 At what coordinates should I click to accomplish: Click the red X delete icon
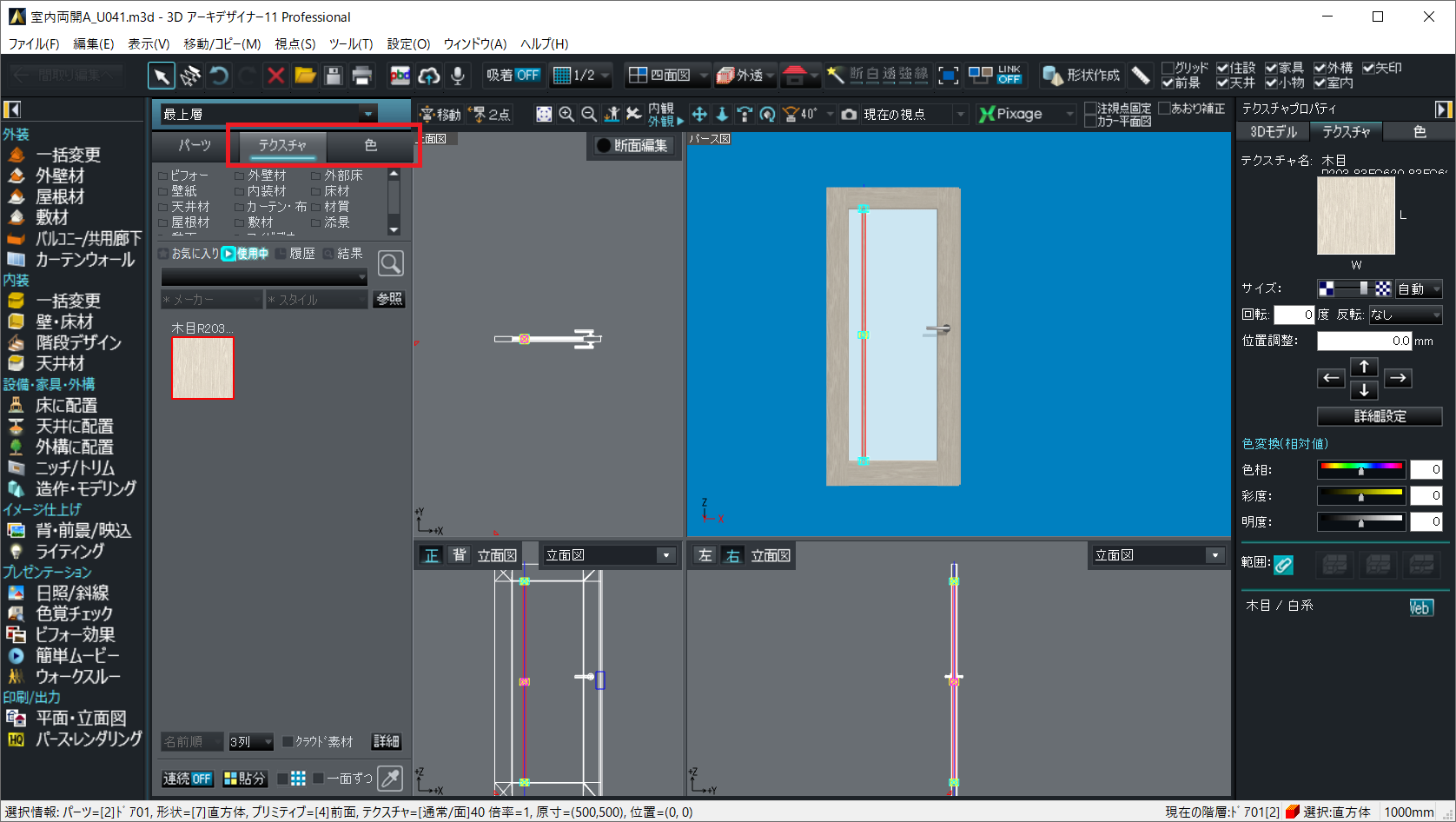coord(276,76)
